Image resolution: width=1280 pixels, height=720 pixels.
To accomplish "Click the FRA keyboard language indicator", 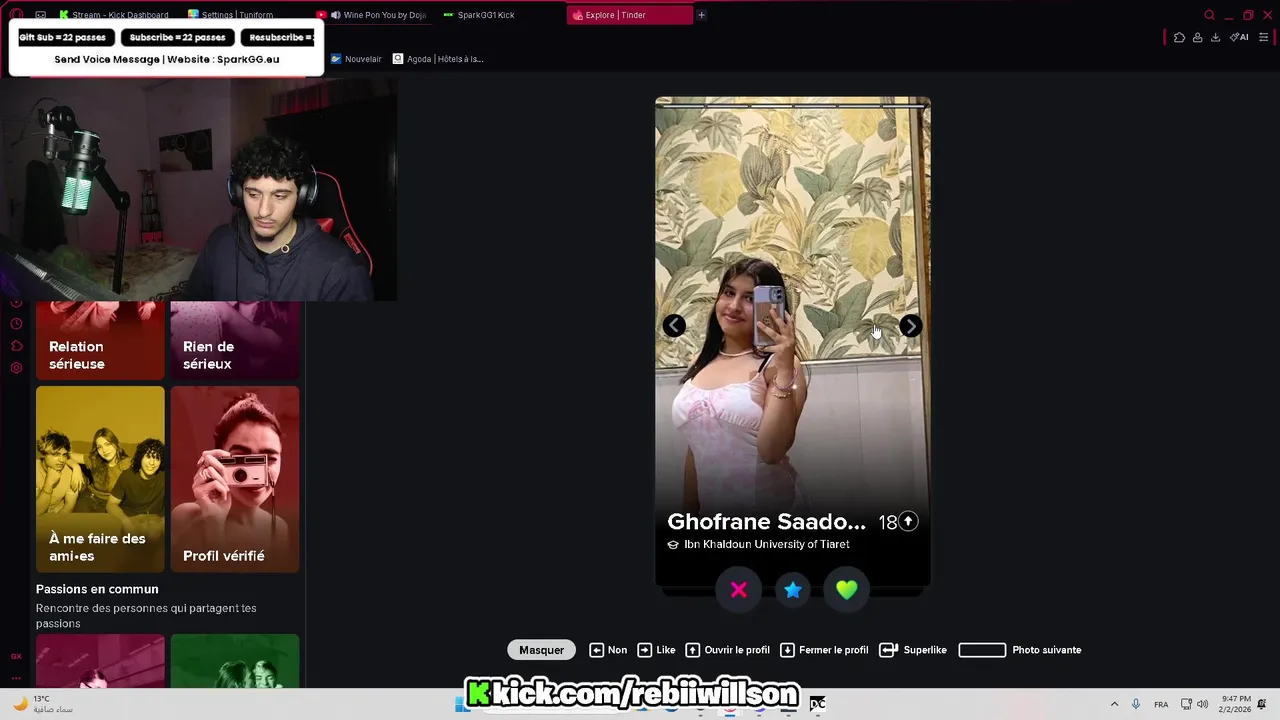I will (x=1161, y=704).
